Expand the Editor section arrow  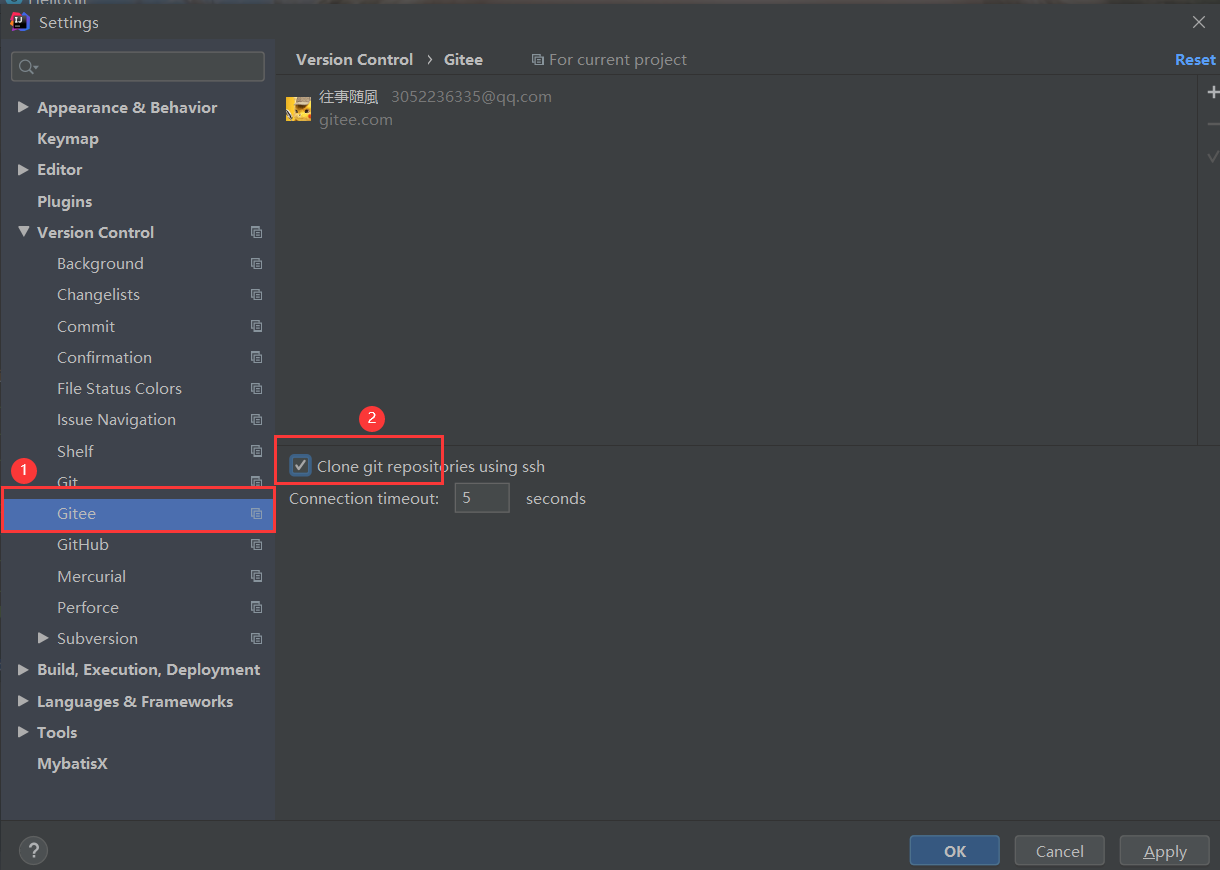(23, 169)
